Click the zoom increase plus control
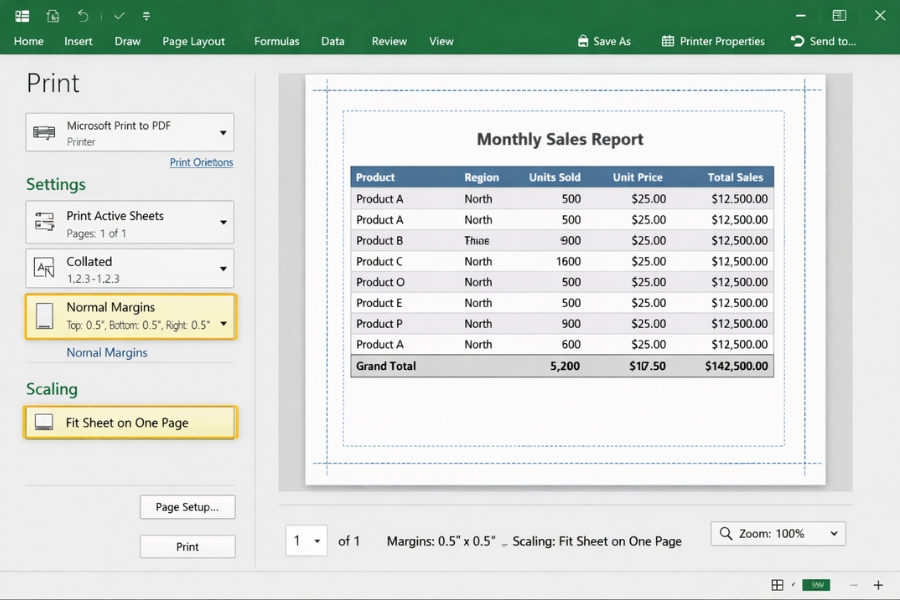The image size is (900, 600). point(878,584)
